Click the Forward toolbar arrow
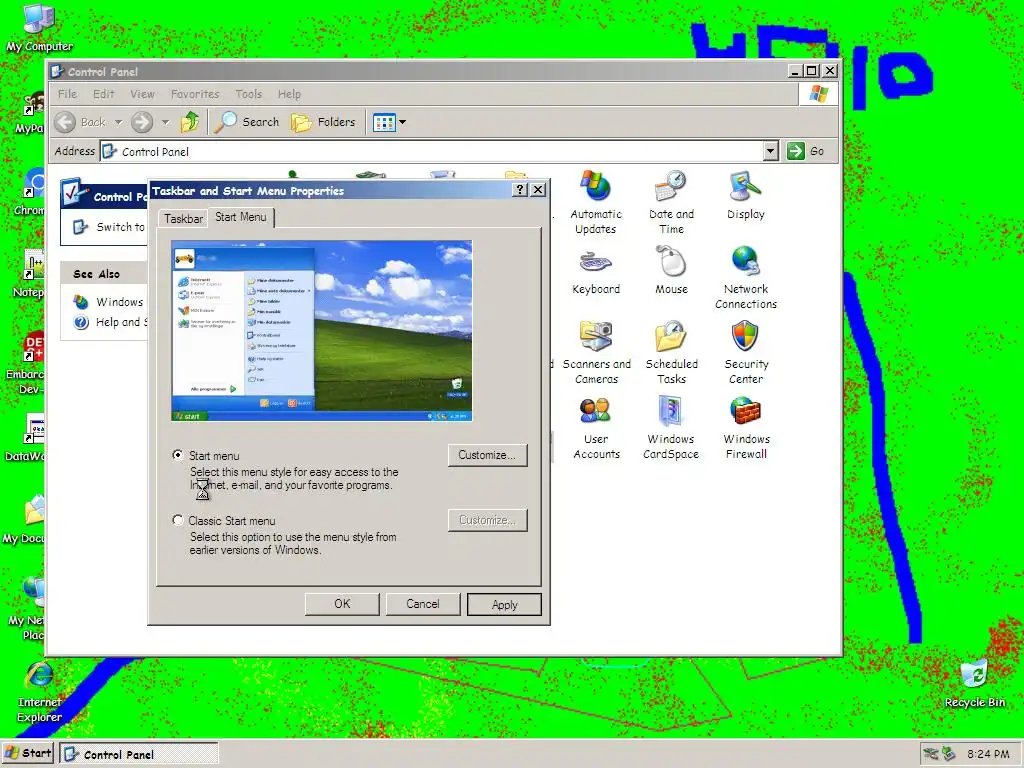This screenshot has height=768, width=1024. tap(142, 121)
